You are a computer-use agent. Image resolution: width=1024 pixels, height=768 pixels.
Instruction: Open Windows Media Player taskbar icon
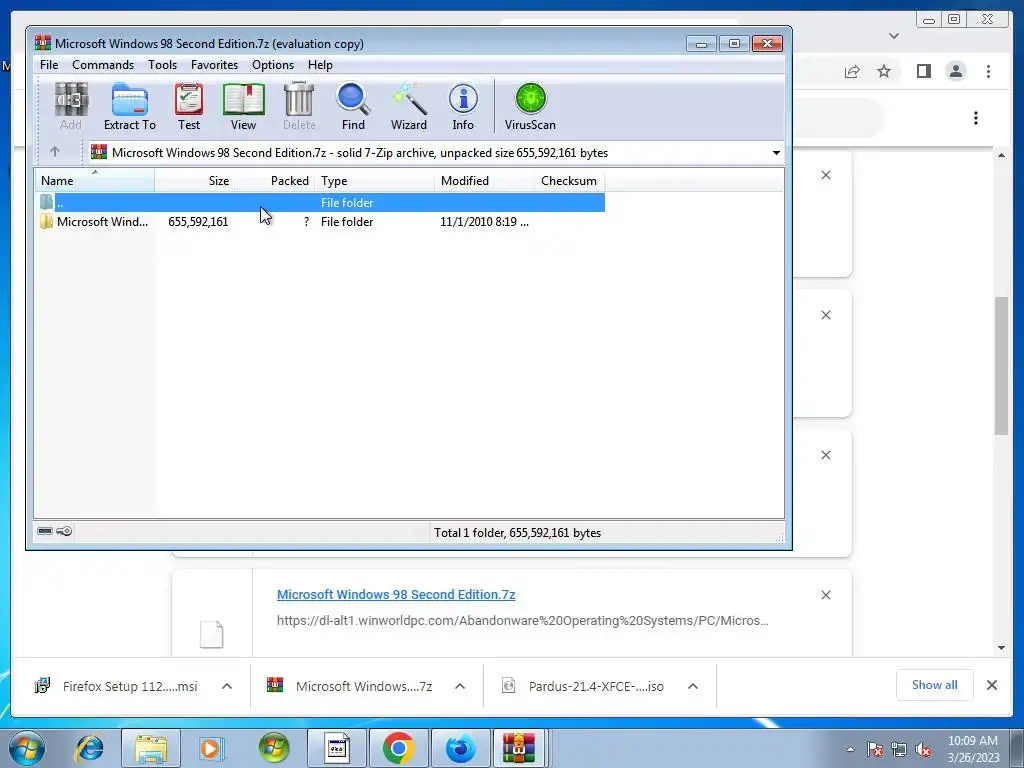point(212,748)
